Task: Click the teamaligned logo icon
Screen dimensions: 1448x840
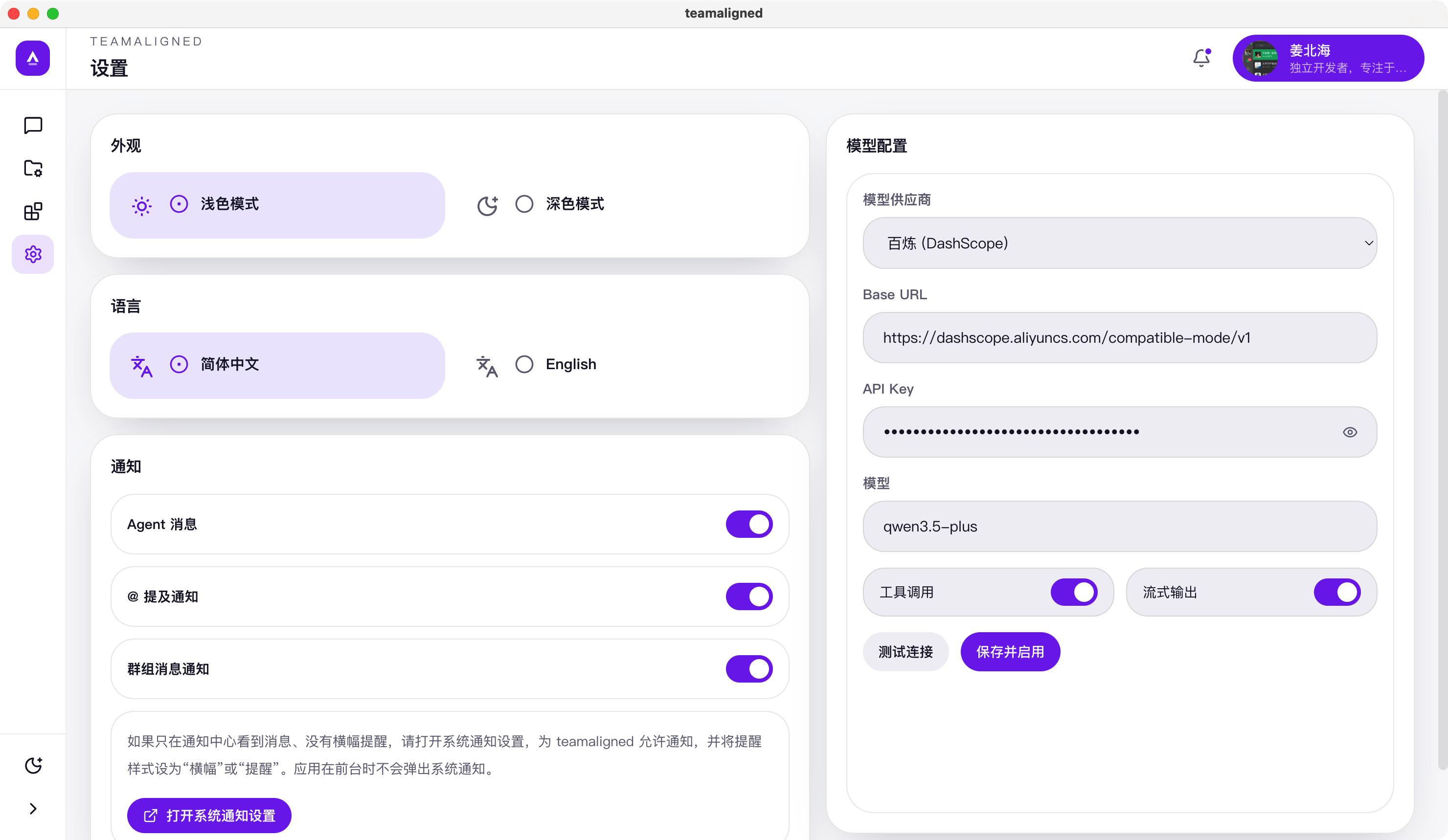Action: pyautogui.click(x=33, y=58)
